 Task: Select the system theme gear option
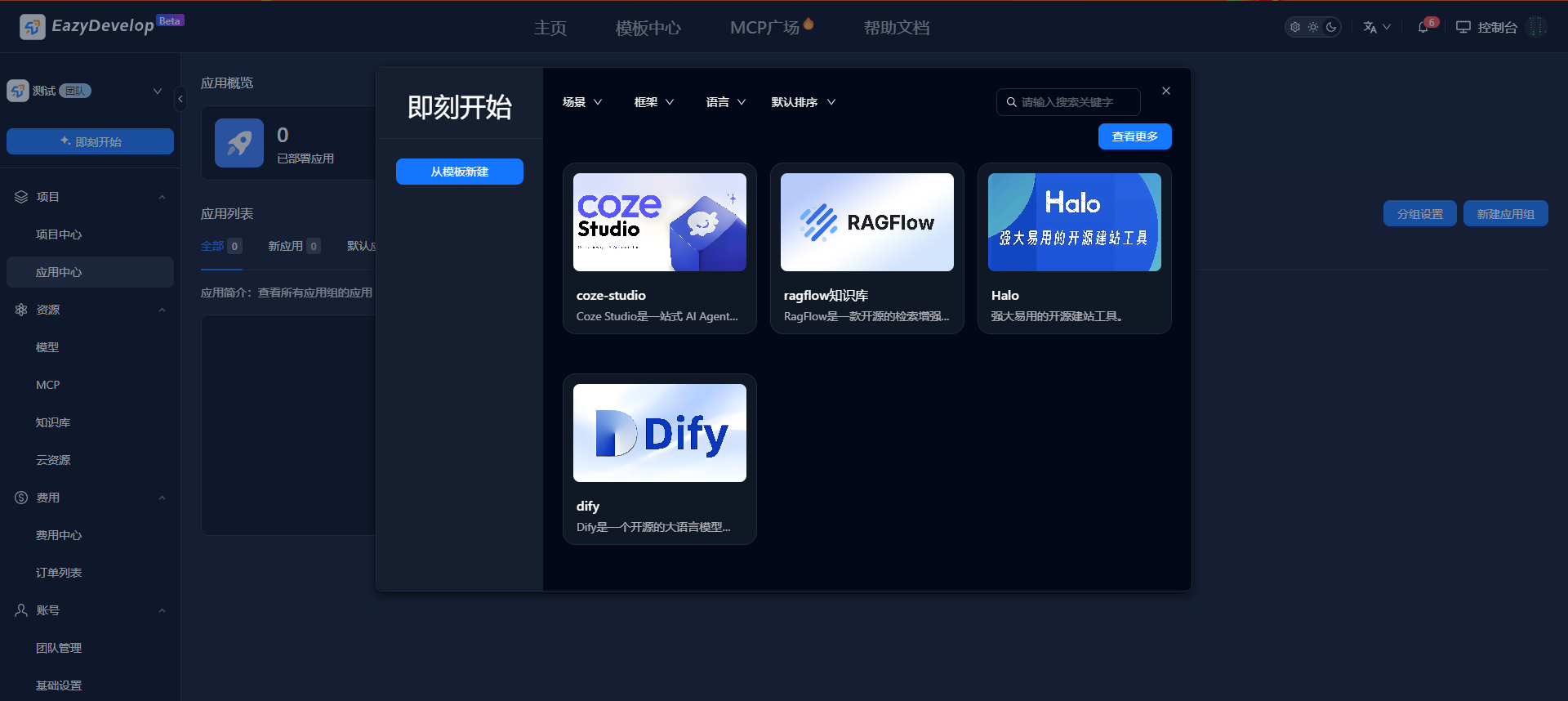coord(1295,27)
